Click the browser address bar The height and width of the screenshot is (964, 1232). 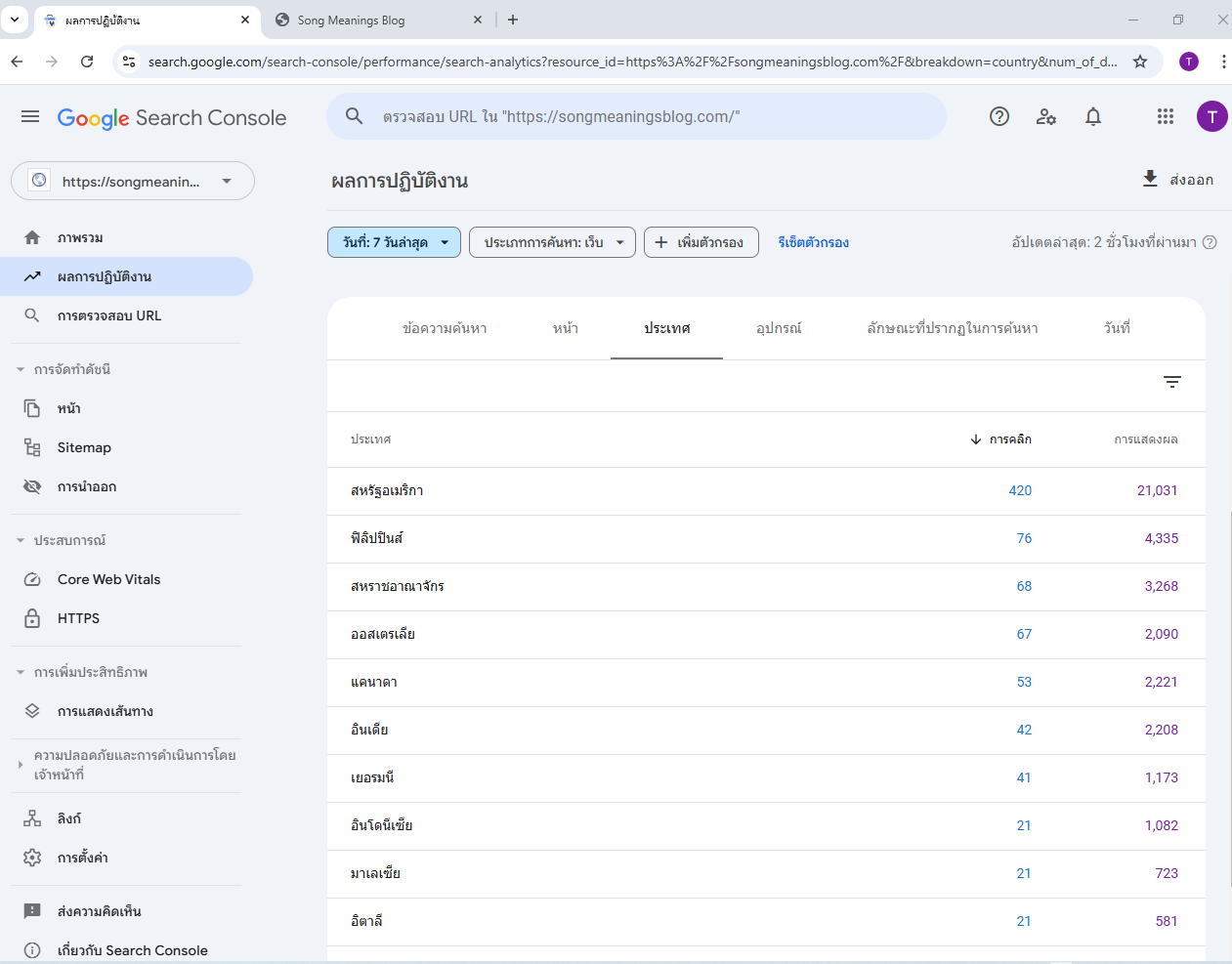click(632, 62)
